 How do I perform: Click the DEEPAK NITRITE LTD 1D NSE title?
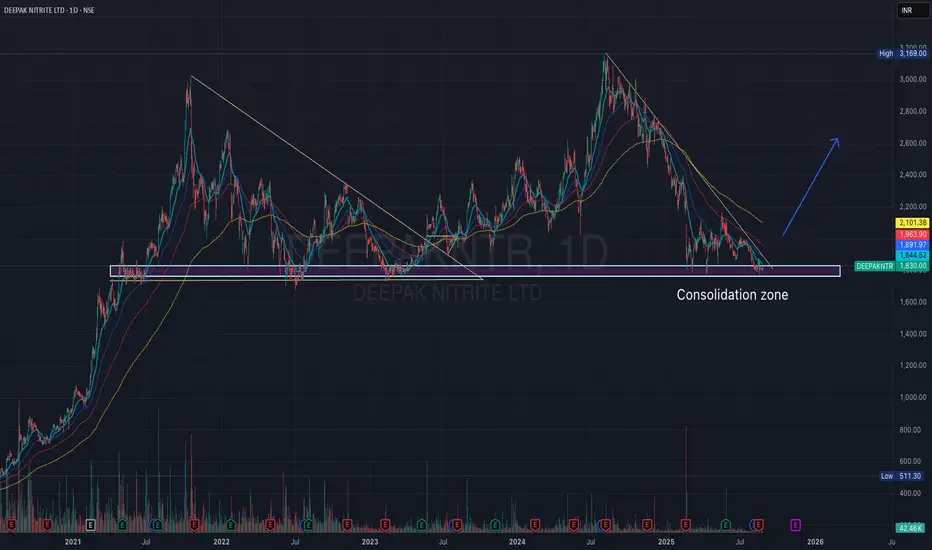[49, 10]
